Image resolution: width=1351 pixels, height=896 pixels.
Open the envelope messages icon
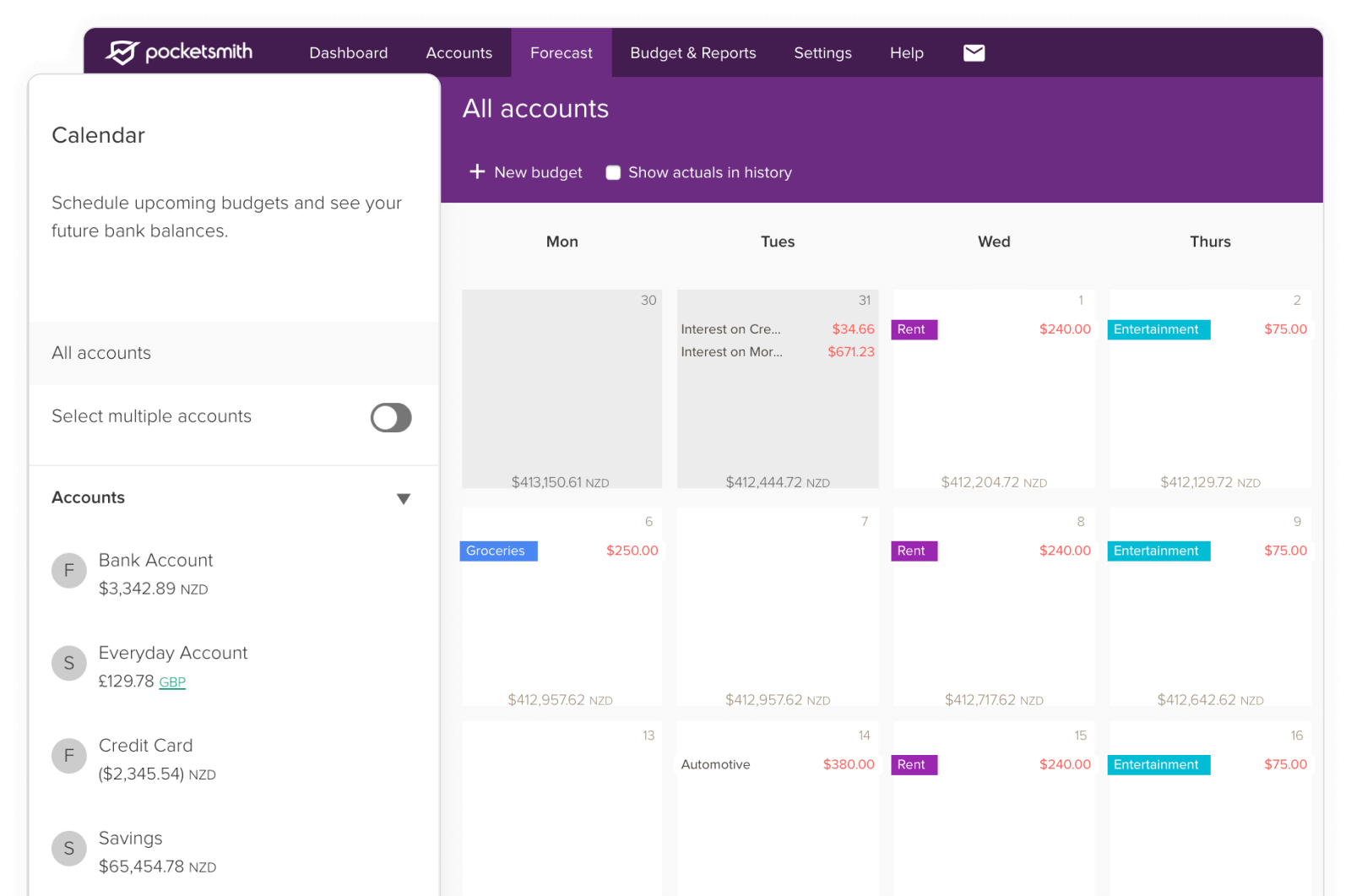[x=974, y=53]
